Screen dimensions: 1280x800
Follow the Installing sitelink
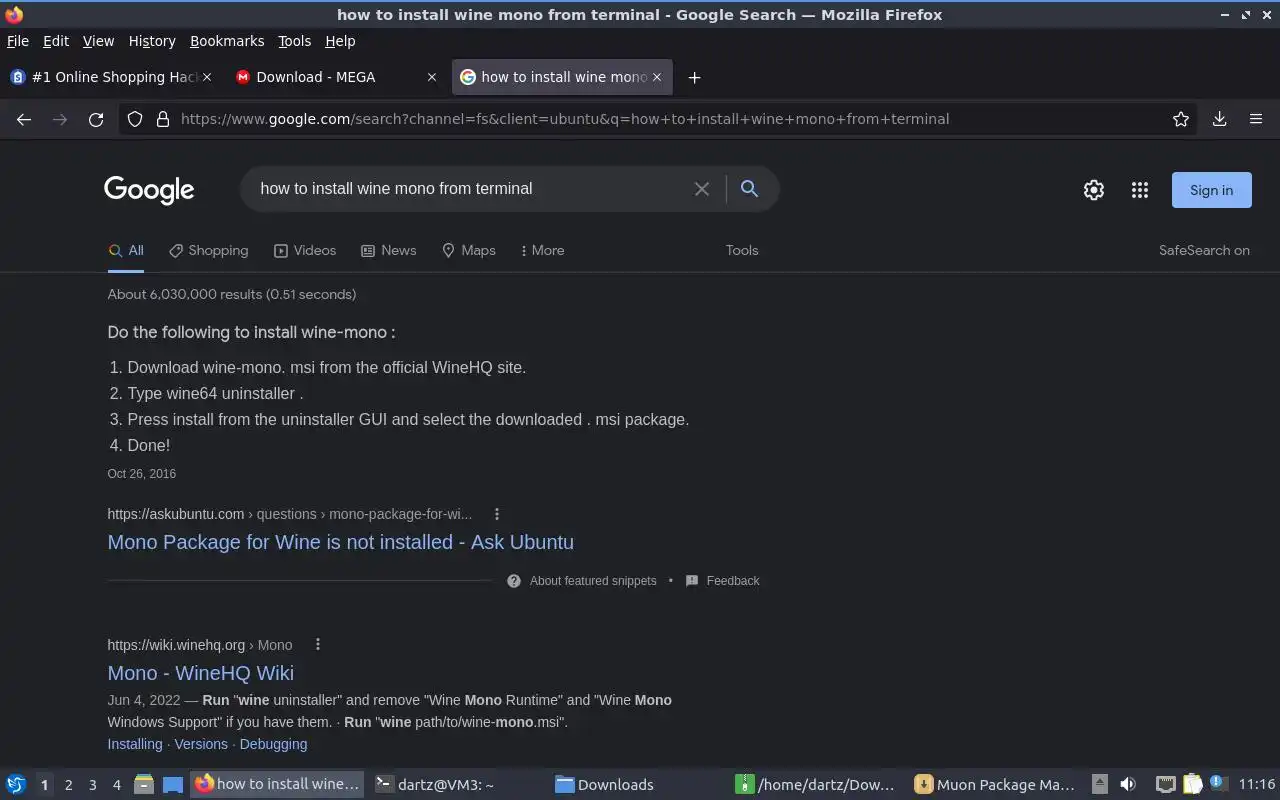tap(135, 744)
